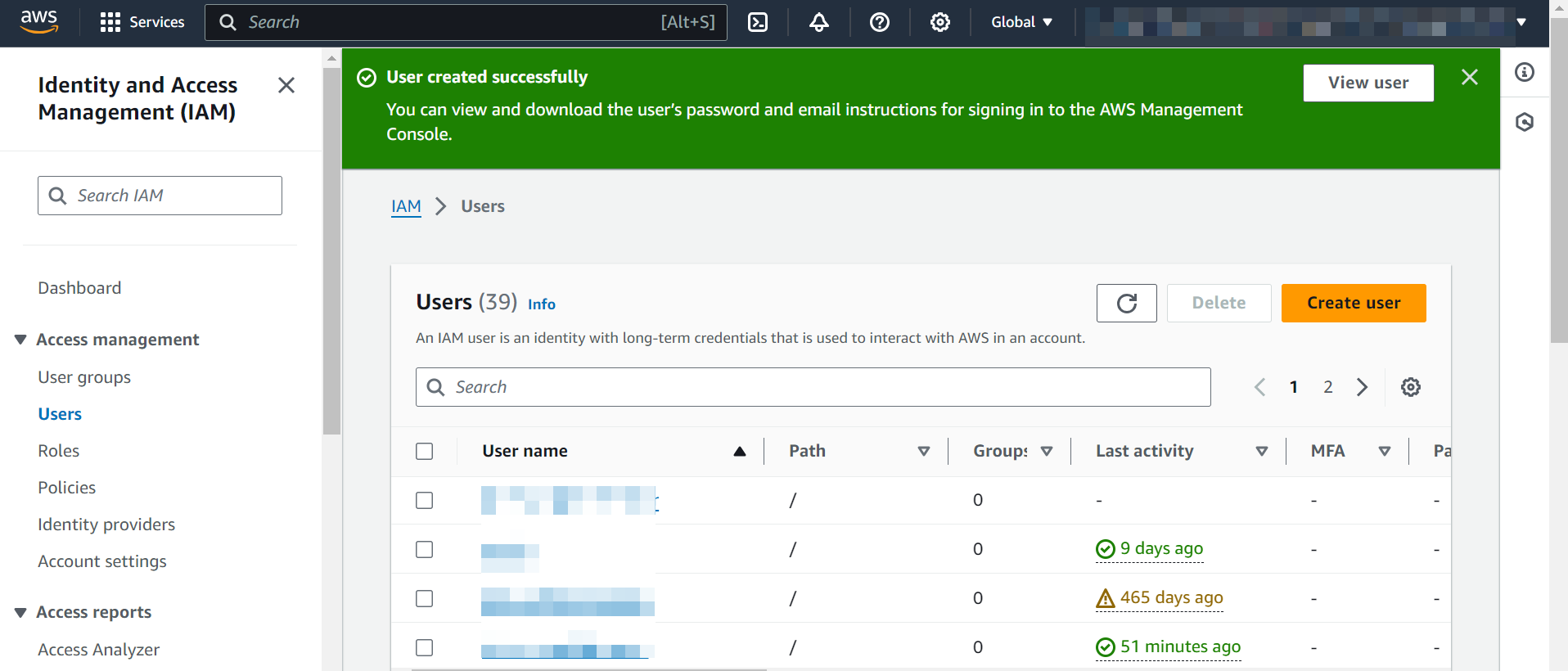Go to the previous page of users

(x=1260, y=387)
